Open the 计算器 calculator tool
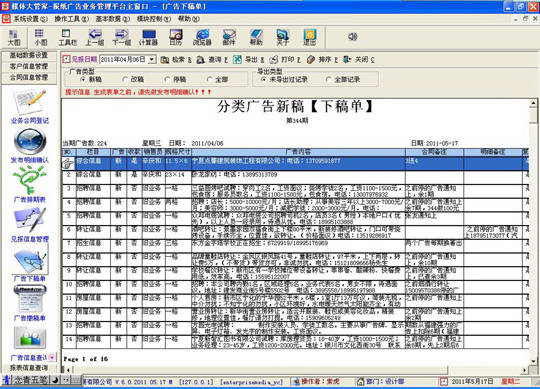 [148, 38]
